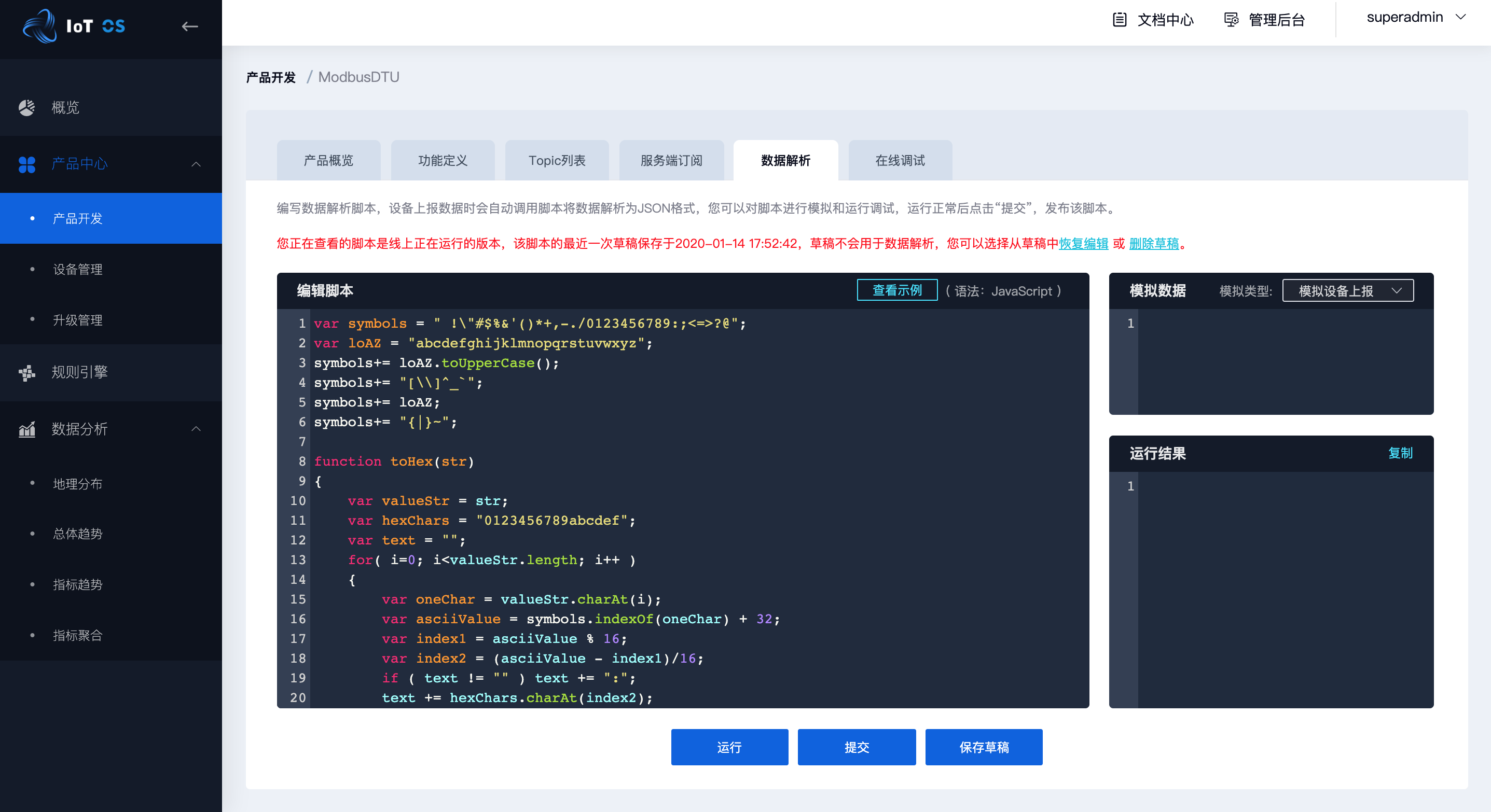Click the 数据分析 chart icon
The height and width of the screenshot is (812, 1491).
(x=26, y=429)
